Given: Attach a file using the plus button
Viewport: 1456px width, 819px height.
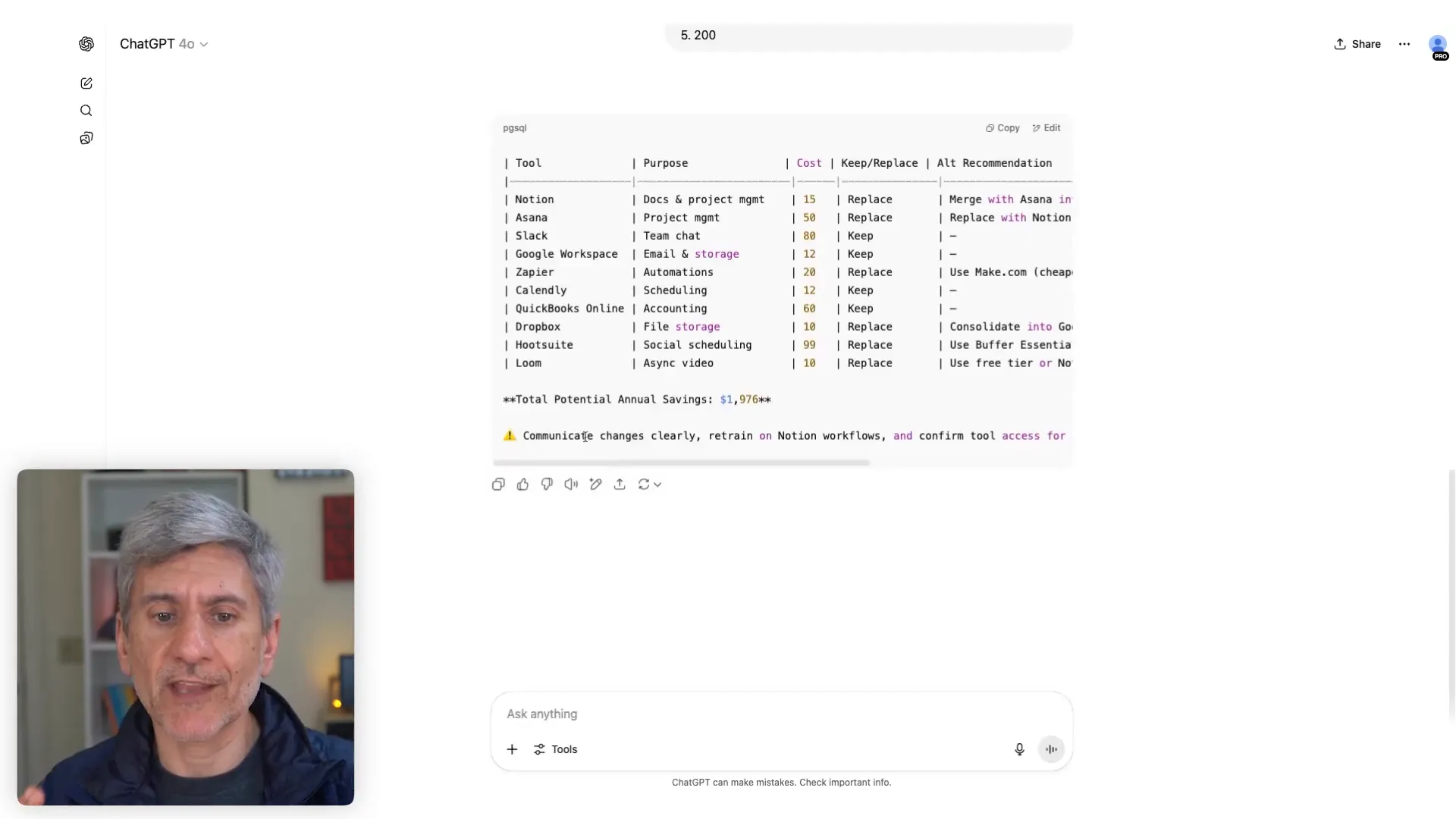Looking at the screenshot, I should point(512,749).
